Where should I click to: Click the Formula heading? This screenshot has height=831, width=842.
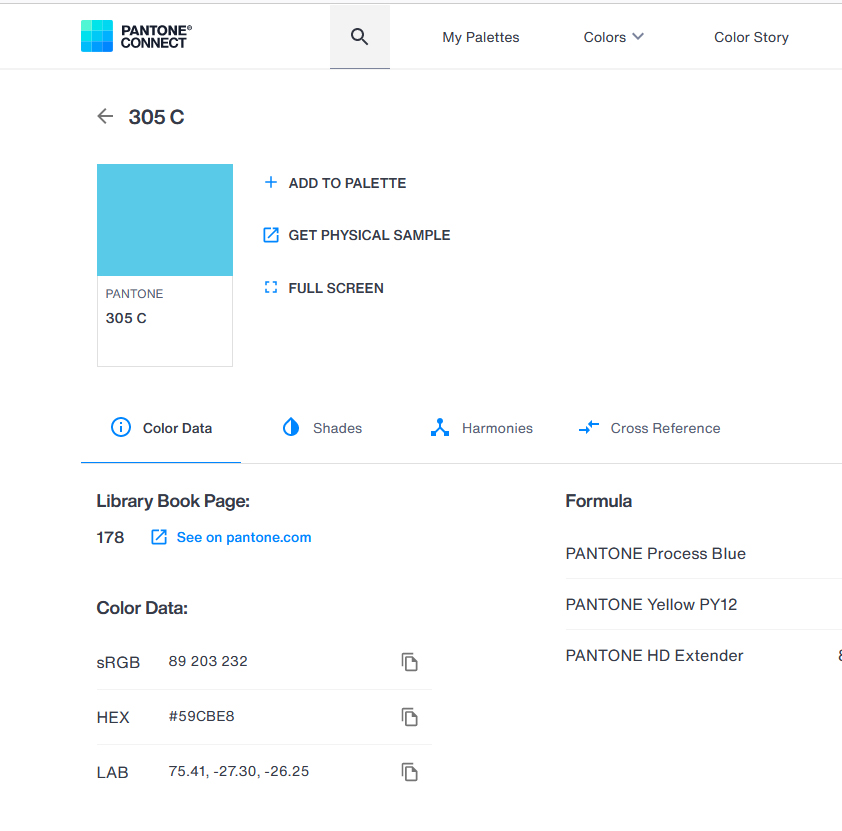coord(598,501)
